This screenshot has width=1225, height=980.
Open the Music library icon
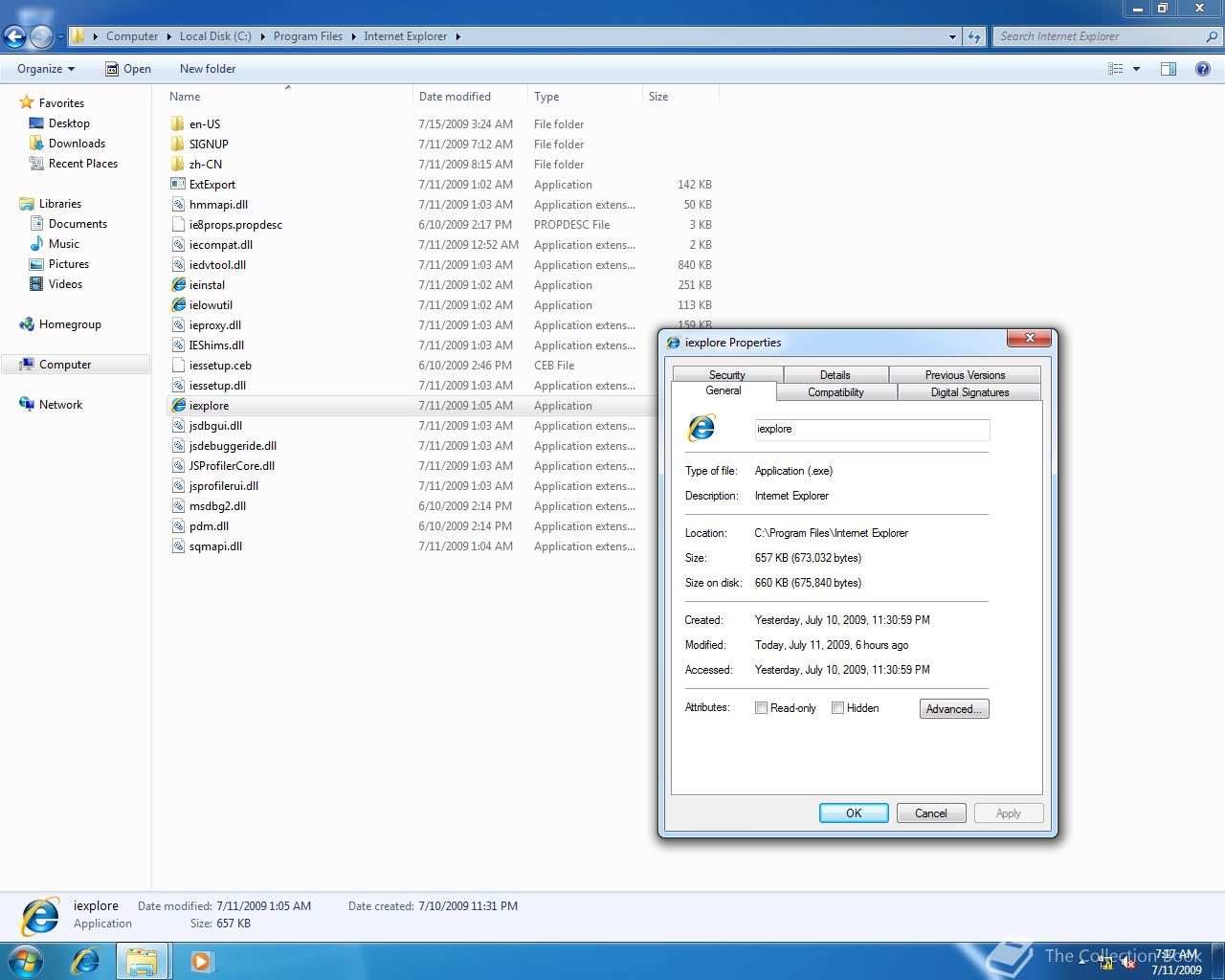click(x=36, y=244)
